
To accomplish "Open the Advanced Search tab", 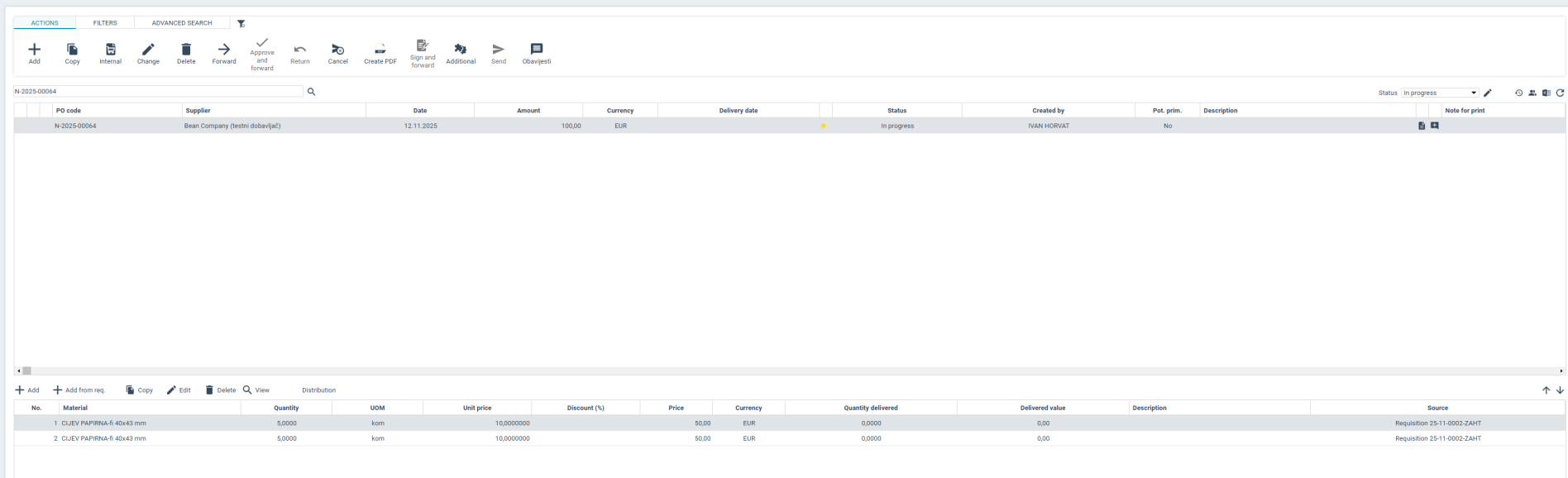I will (x=182, y=23).
